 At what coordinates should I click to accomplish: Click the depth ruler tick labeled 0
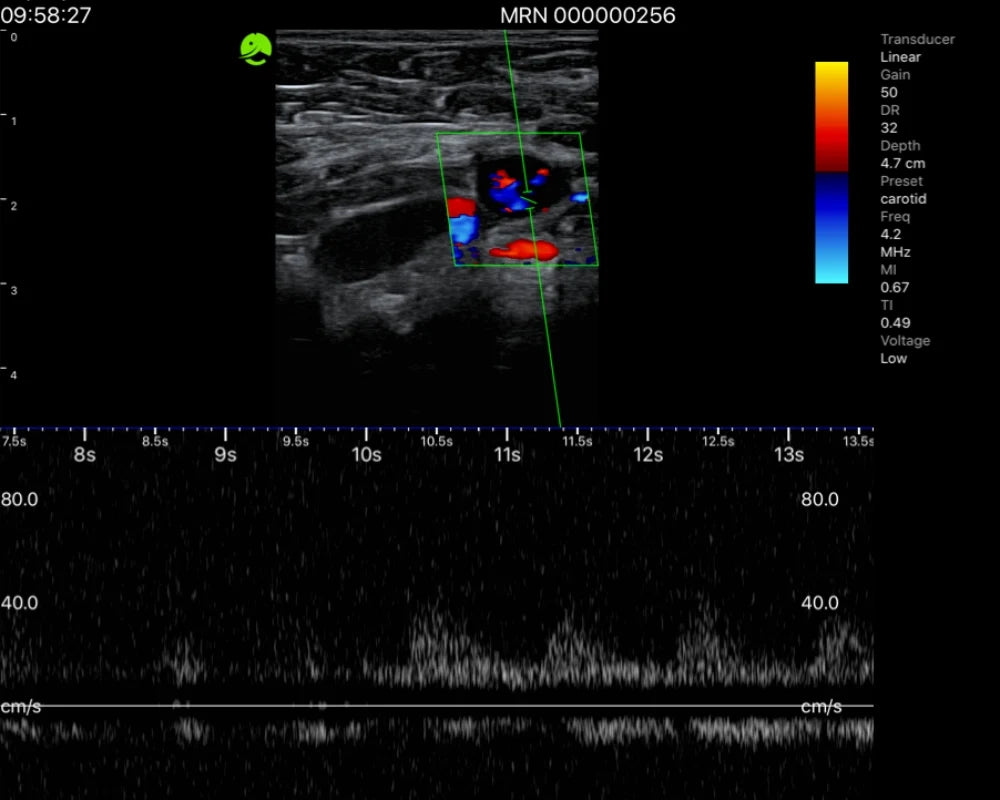[13, 38]
